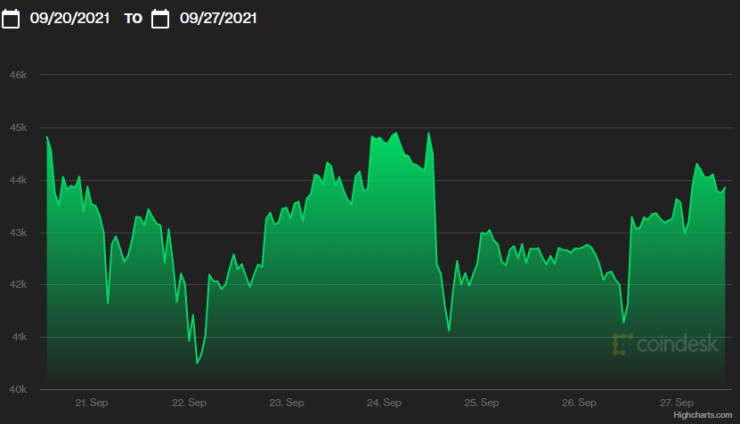Click the 26. Sep x-axis label
The image size is (740, 424).
pos(579,403)
